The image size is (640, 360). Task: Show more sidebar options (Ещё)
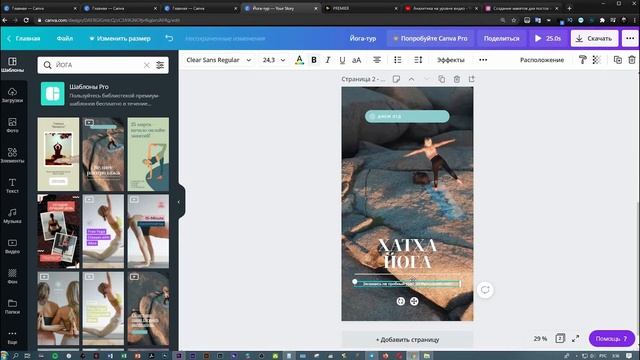[12, 337]
